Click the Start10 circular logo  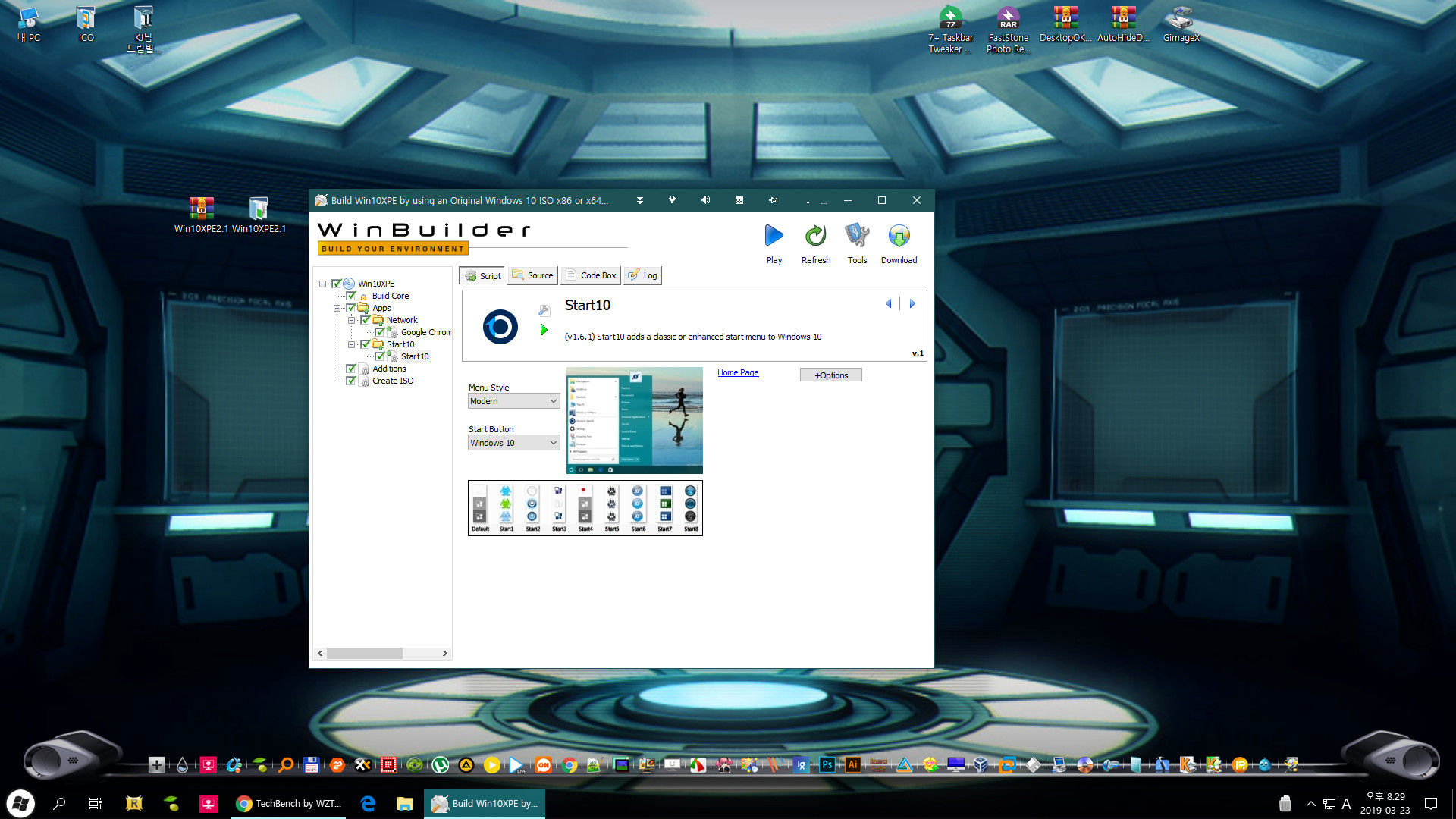[x=500, y=327]
